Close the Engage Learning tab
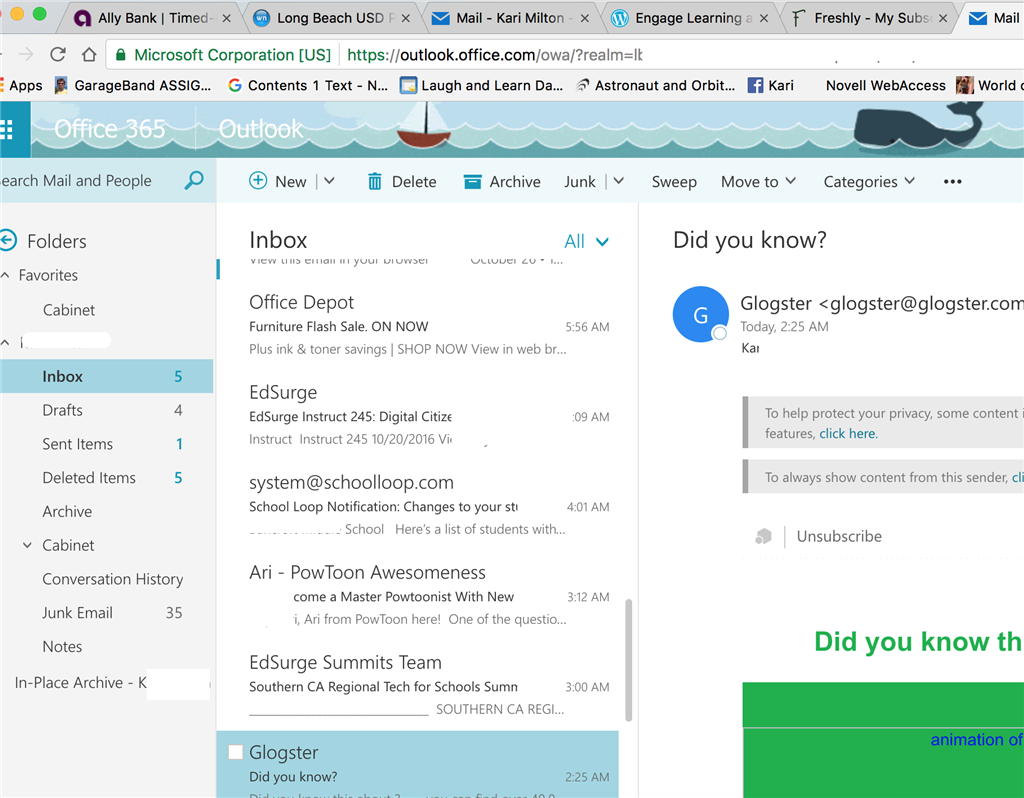This screenshot has width=1024, height=798. pyautogui.click(x=763, y=18)
